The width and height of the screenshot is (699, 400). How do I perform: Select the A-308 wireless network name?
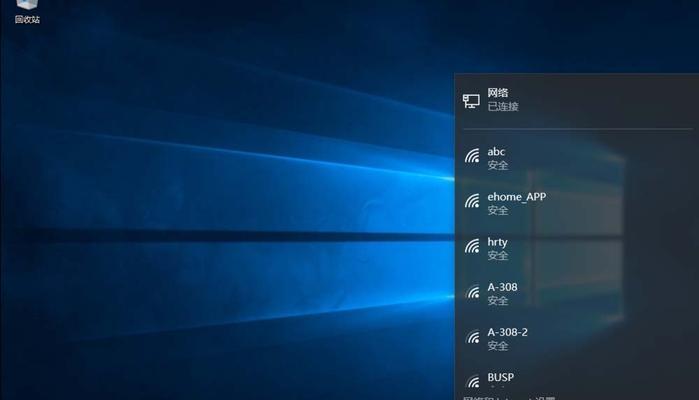502,287
